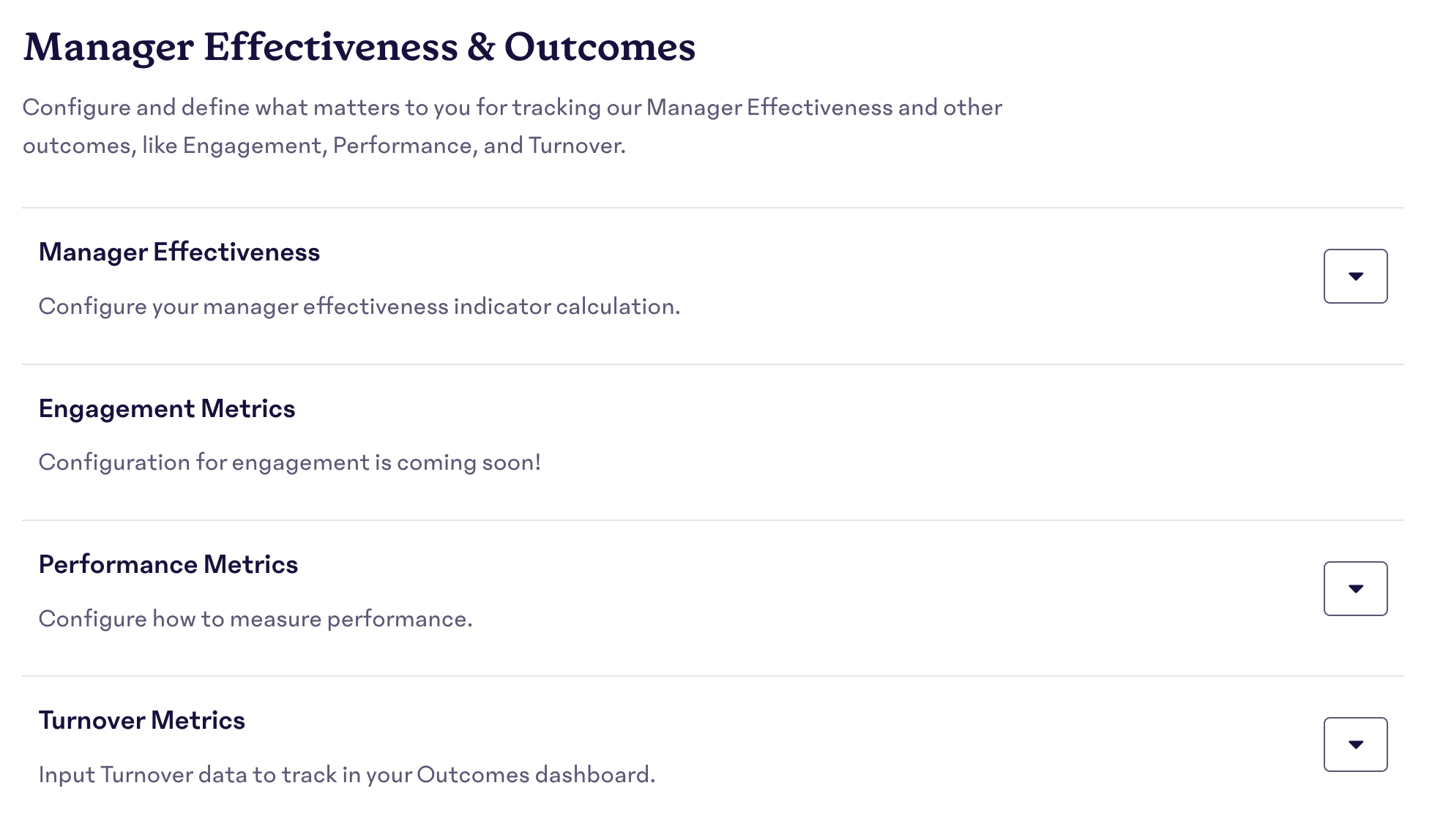Click the Performance Metrics heading
Screen dimensions: 1432x840
[168, 564]
